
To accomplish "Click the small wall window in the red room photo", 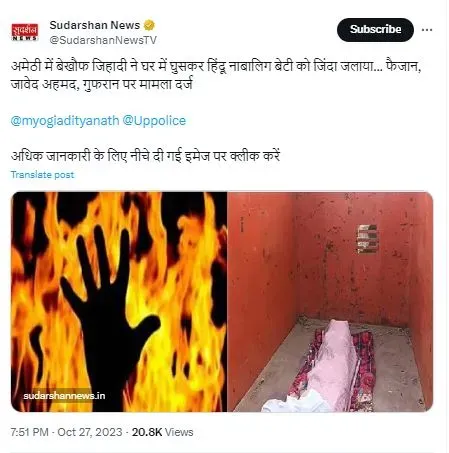I will [x=367, y=239].
